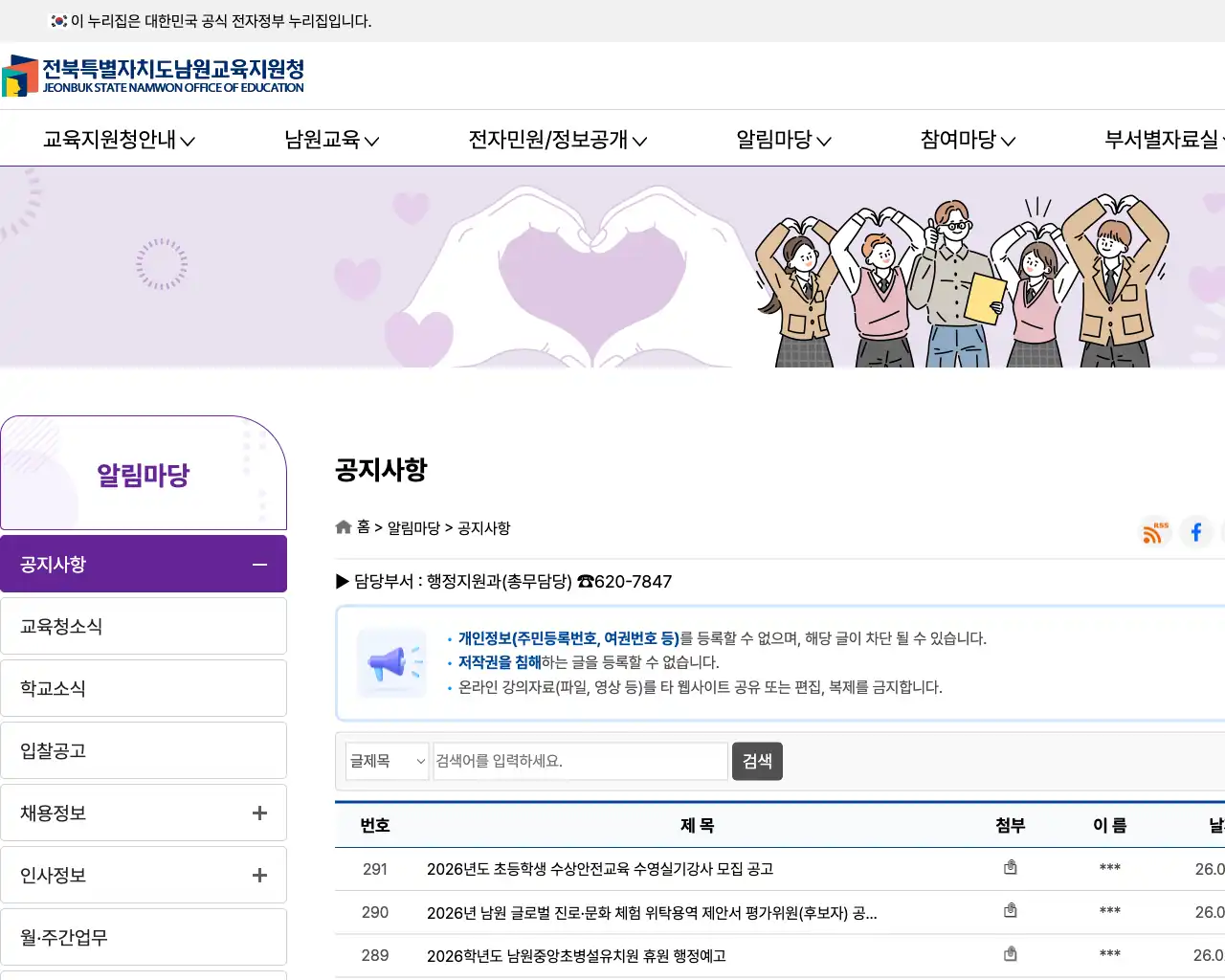Viewport: 1225px width, 980px height.
Task: Open the attachment clip on post 291
Action: coord(1011,867)
